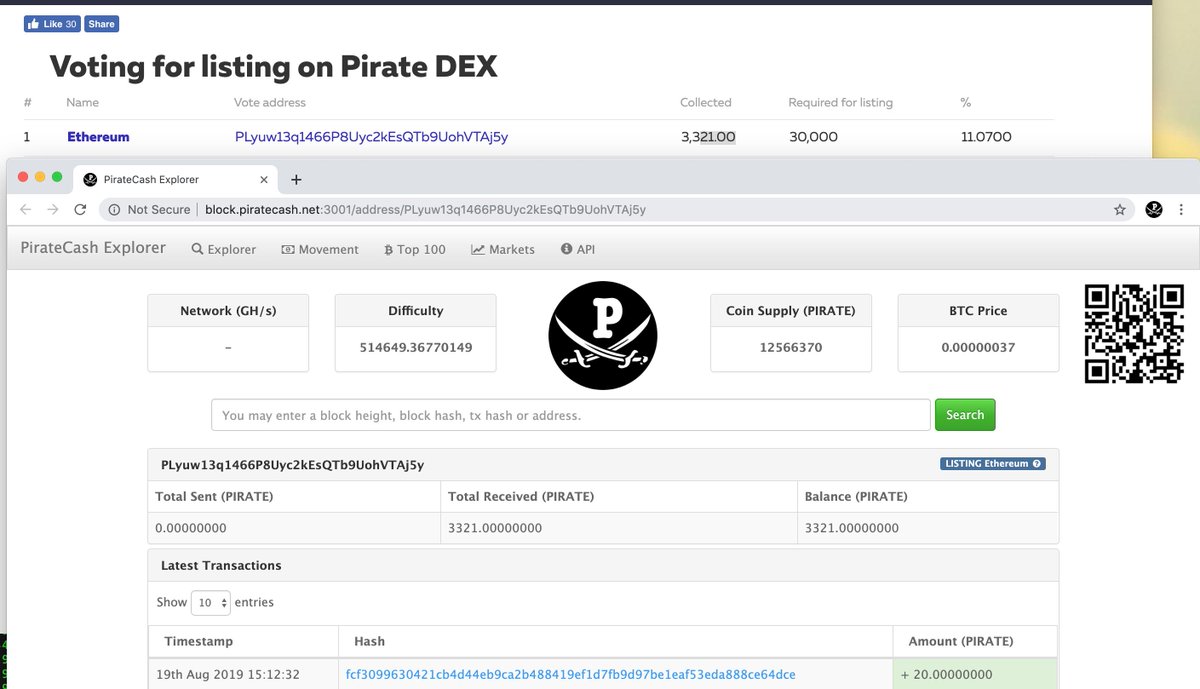Open transaction hash fcf3099630421cb4 link

tap(571, 675)
